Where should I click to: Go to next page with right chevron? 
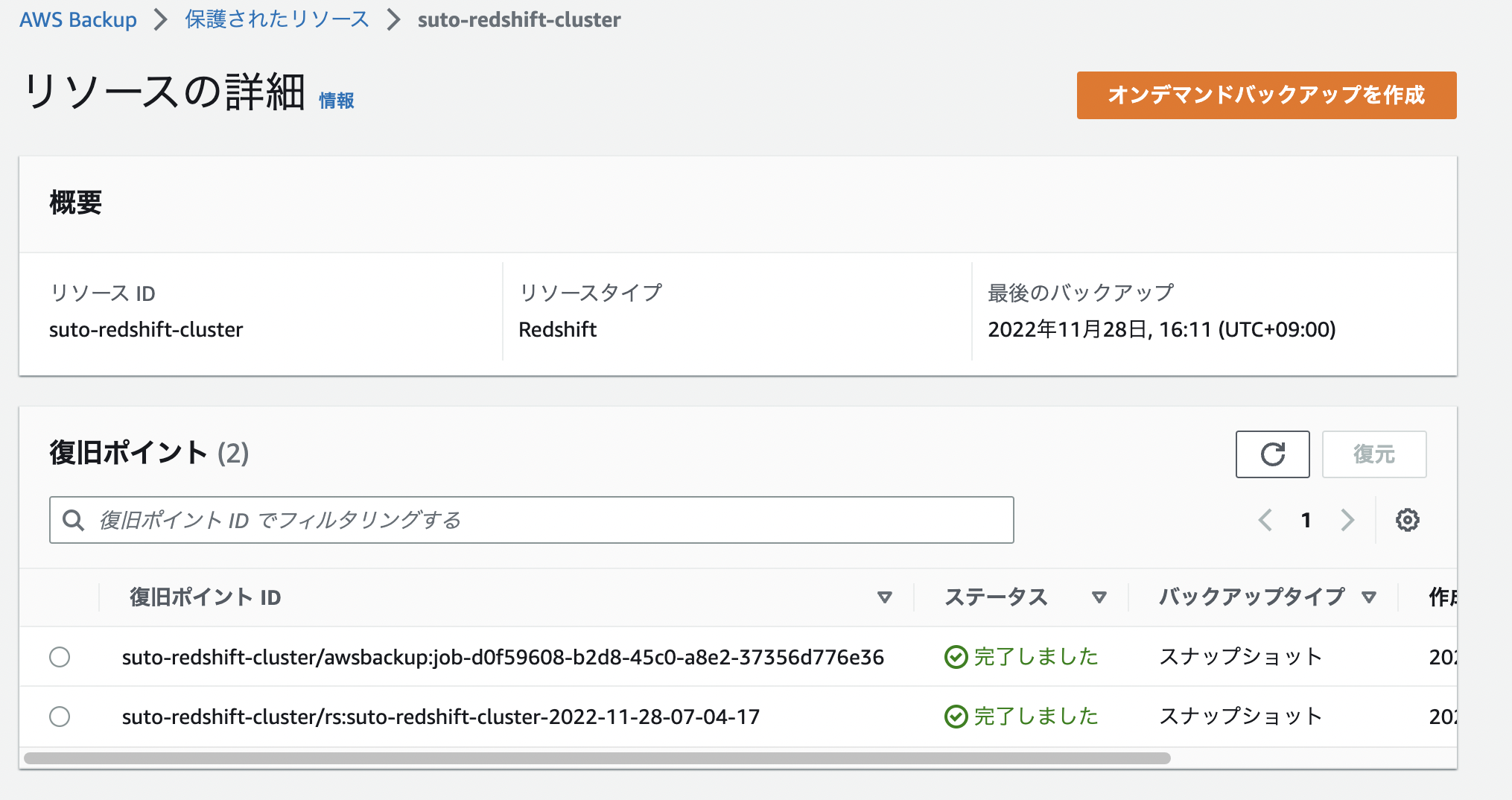click(x=1347, y=520)
